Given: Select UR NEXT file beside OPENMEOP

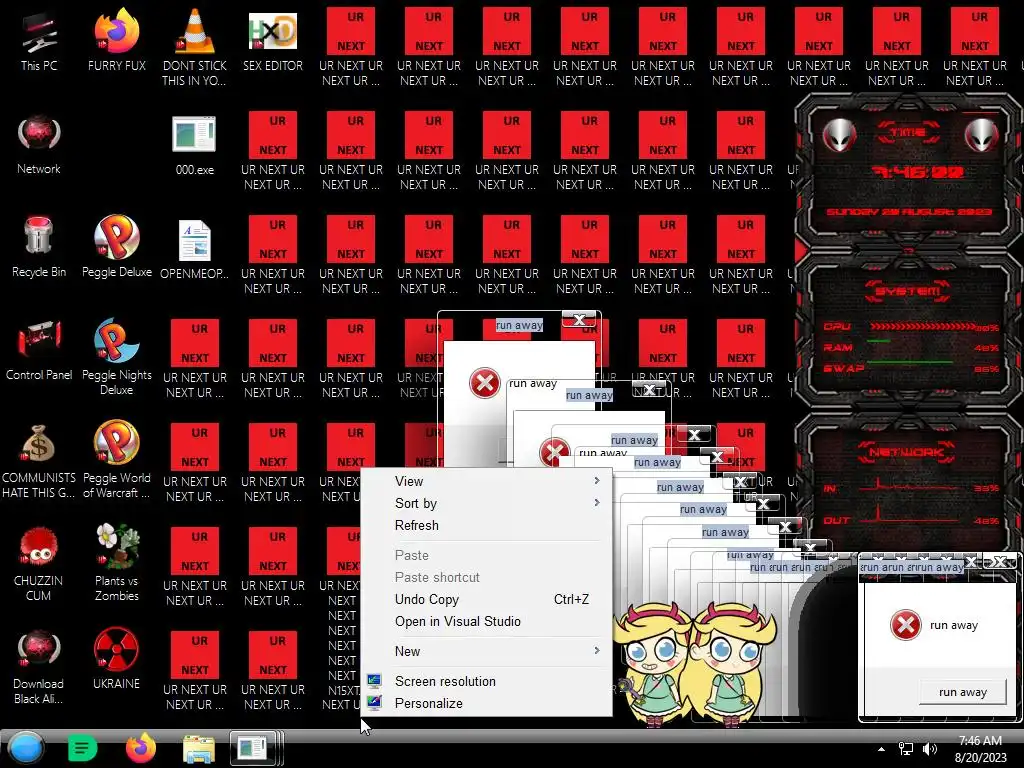Looking at the screenshot, I should [273, 255].
